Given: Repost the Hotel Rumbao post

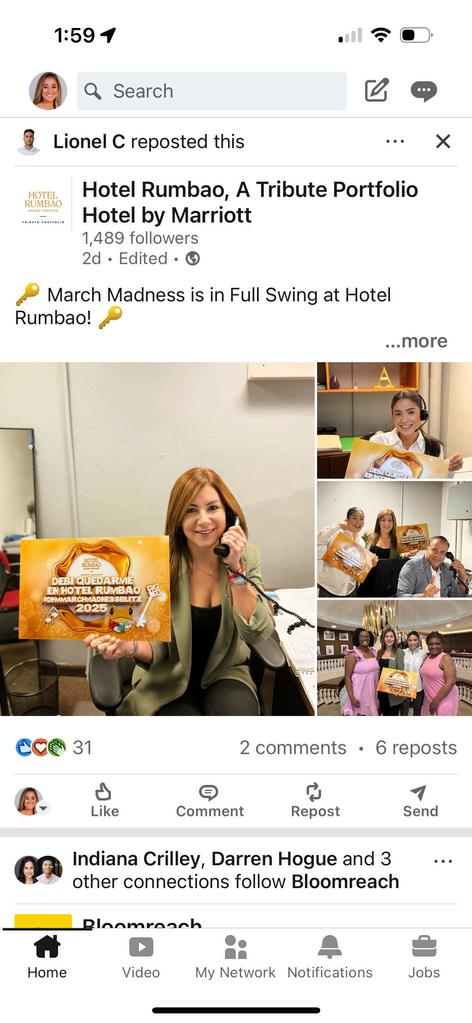Looking at the screenshot, I should click(x=315, y=801).
